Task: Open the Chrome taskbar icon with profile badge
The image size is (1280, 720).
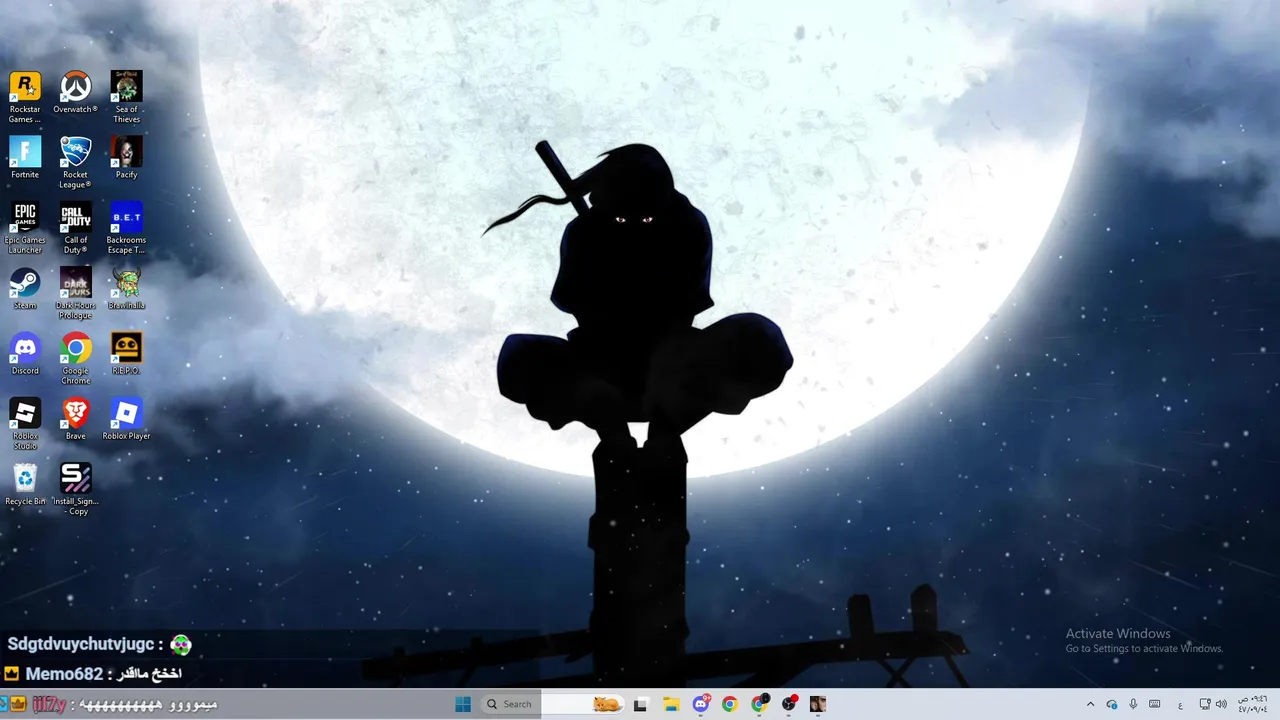Action: point(760,704)
